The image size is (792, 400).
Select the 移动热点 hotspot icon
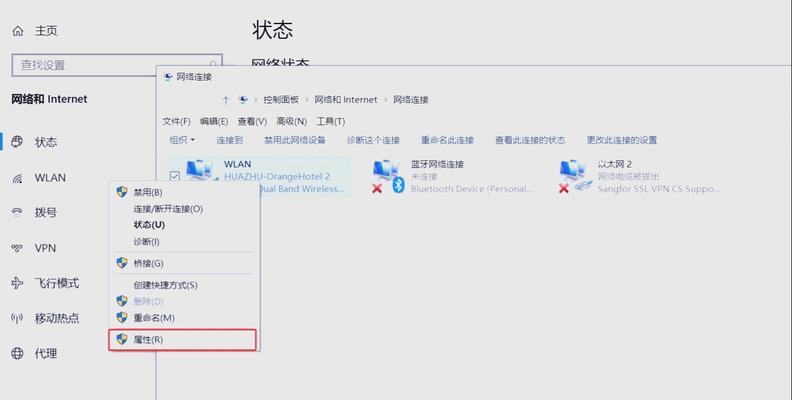17,318
